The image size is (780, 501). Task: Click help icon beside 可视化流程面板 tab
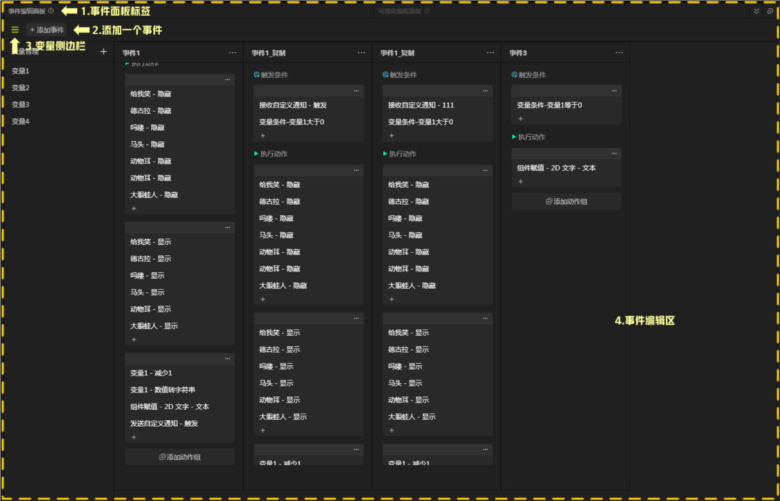[x=427, y=11]
